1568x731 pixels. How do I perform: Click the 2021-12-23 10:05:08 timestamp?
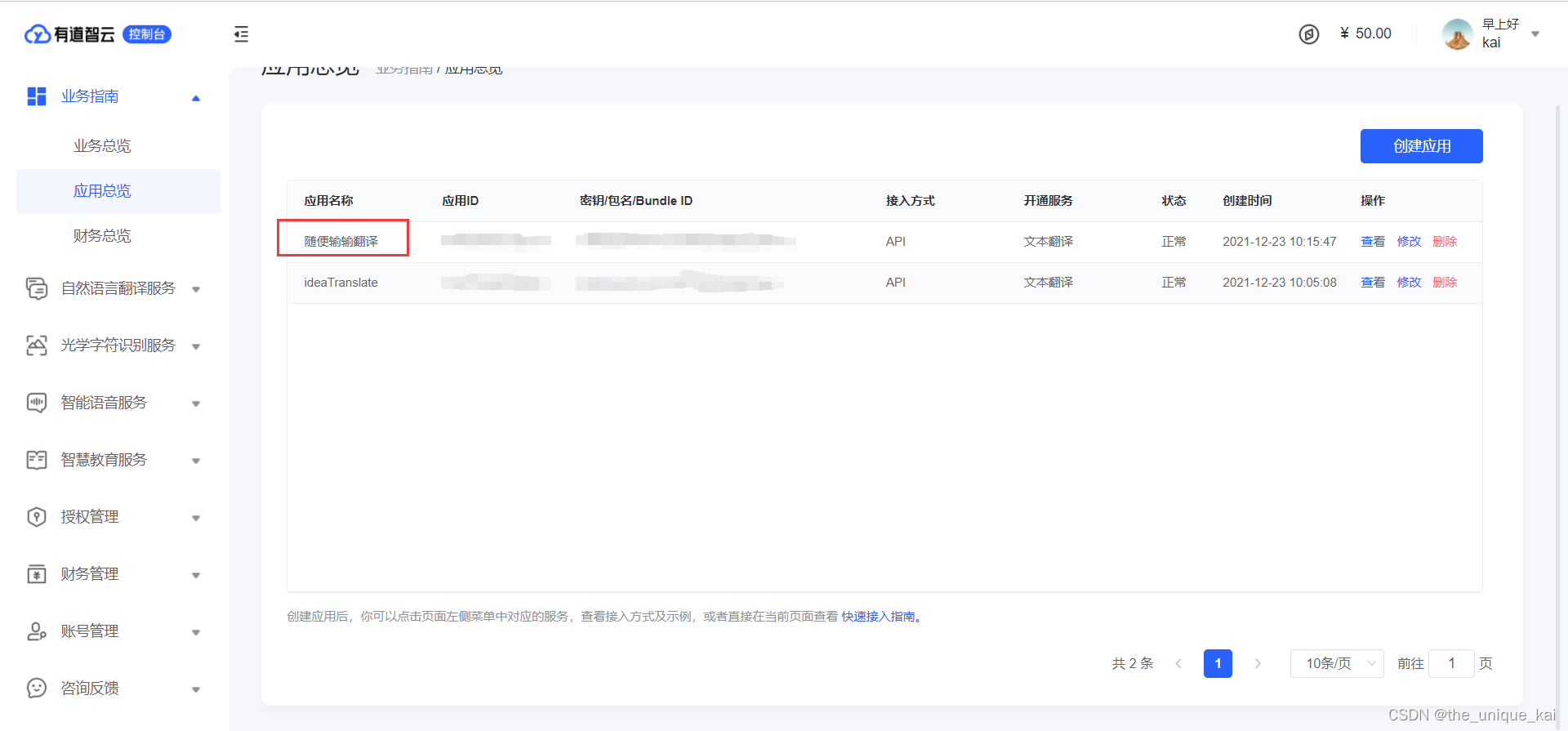point(1280,283)
